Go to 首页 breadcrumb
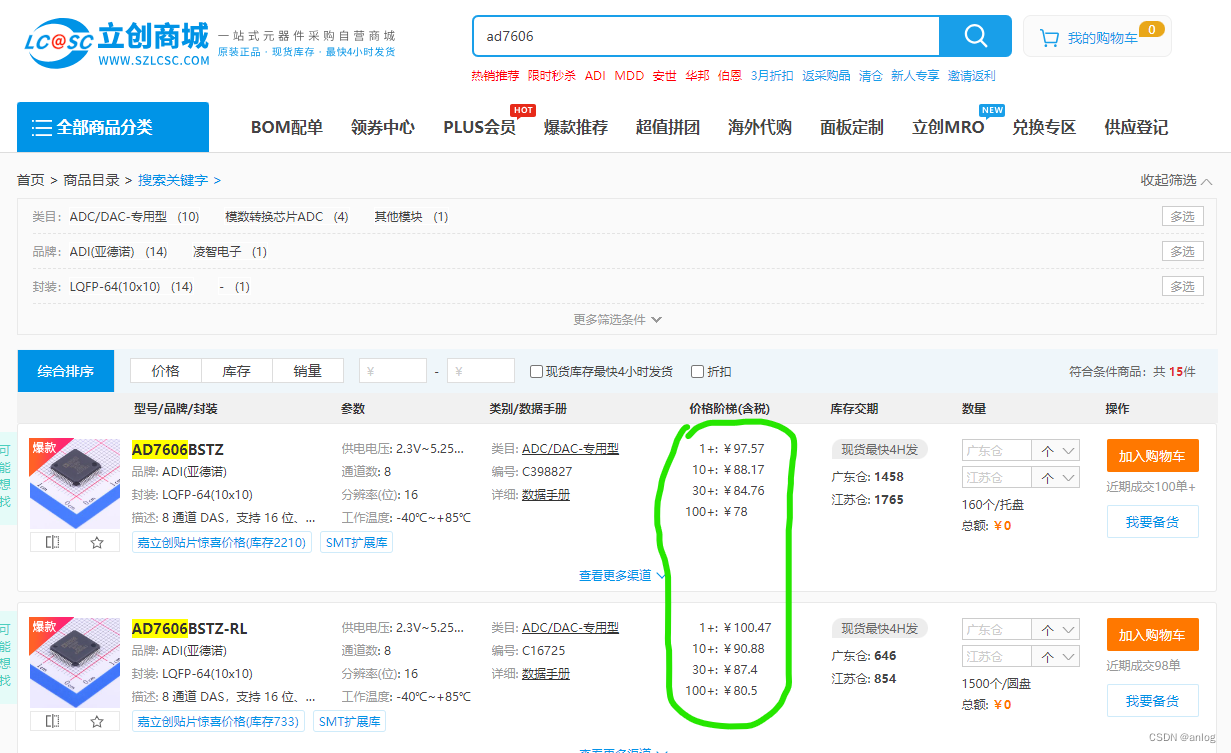Screen dimensions: 1231x753 31,180
